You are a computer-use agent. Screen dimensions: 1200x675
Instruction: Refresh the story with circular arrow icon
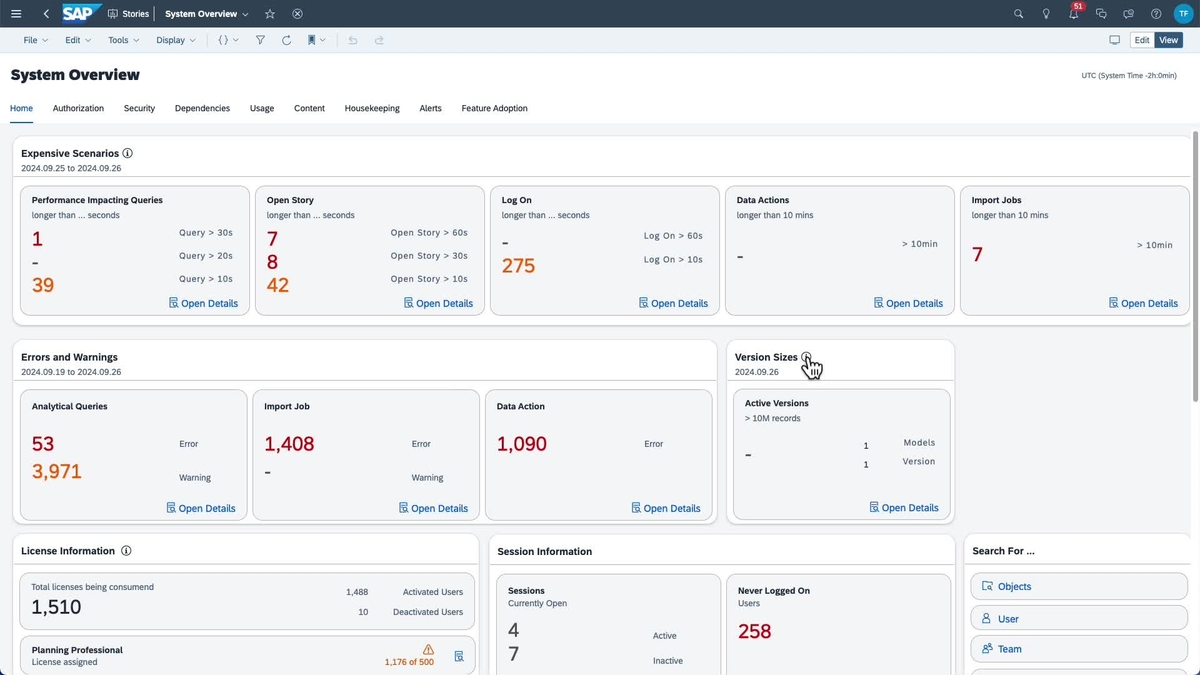click(x=286, y=40)
